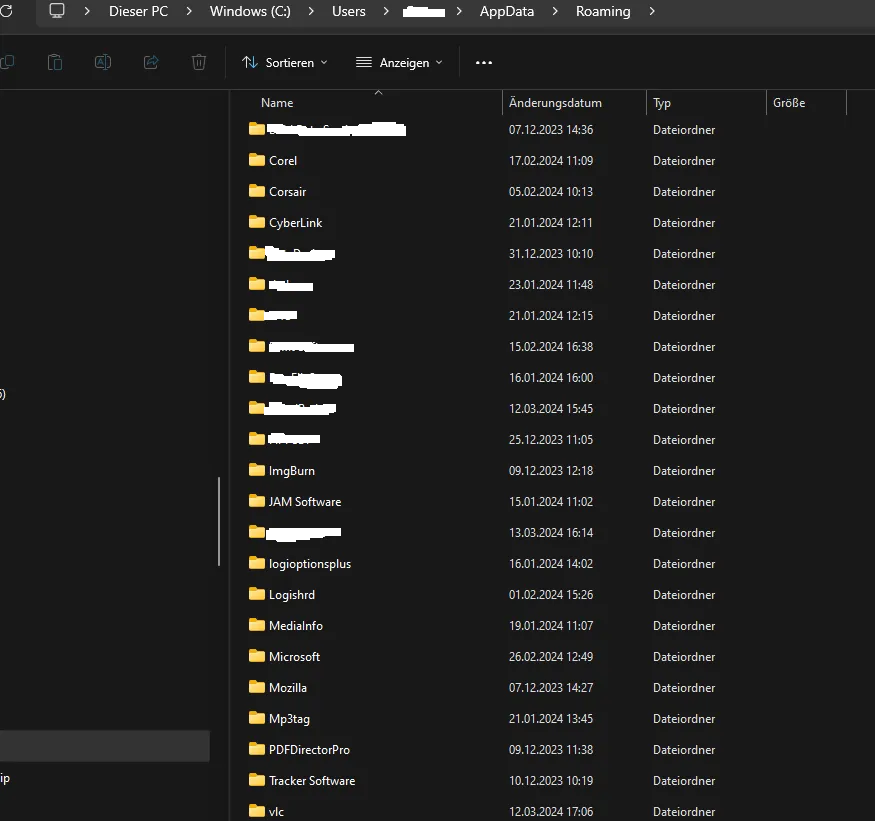The height and width of the screenshot is (821, 875).
Task: Click the MediaInfo folder icon
Action: 257,625
